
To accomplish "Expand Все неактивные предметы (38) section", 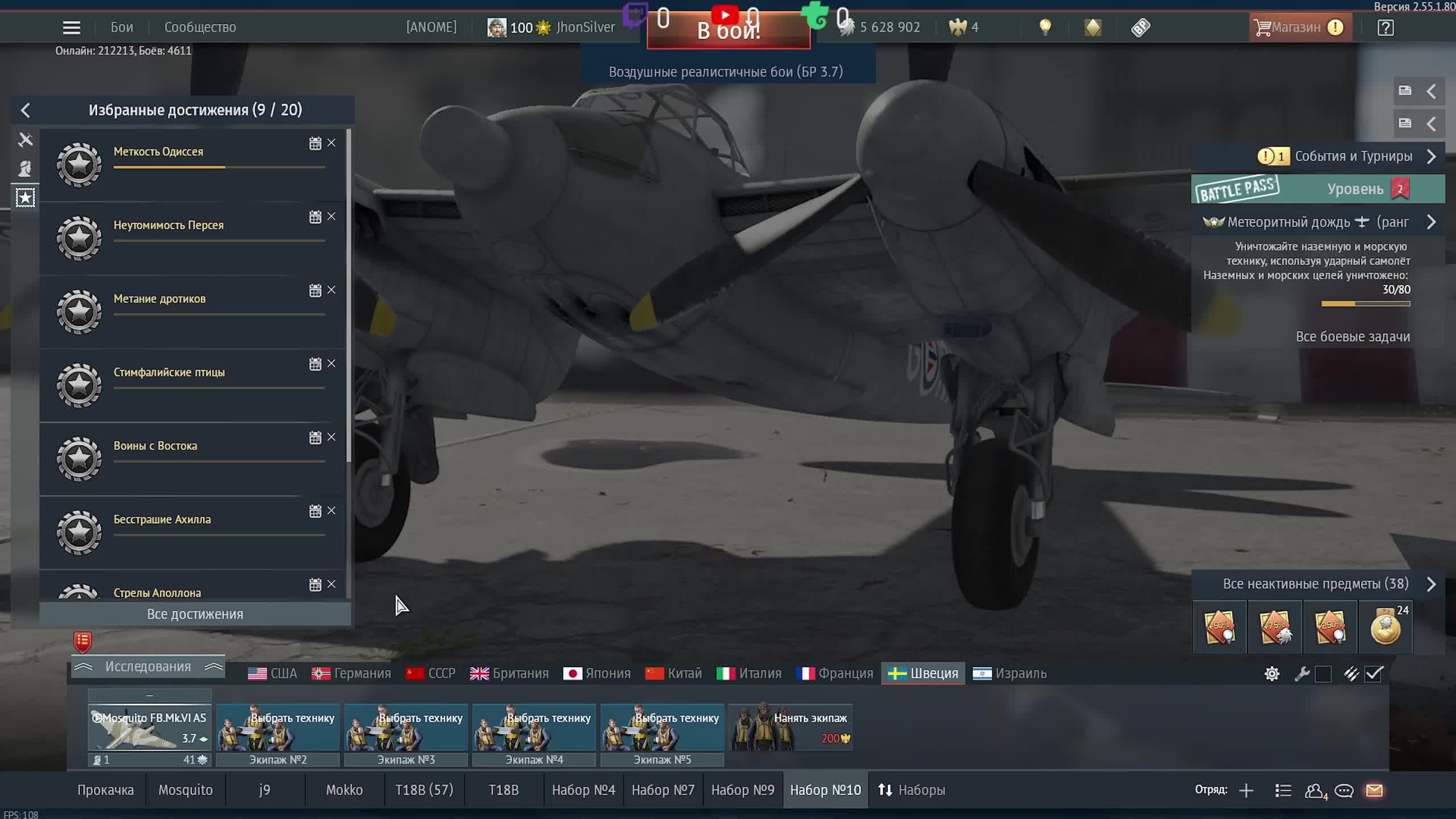I will pos(1432,584).
